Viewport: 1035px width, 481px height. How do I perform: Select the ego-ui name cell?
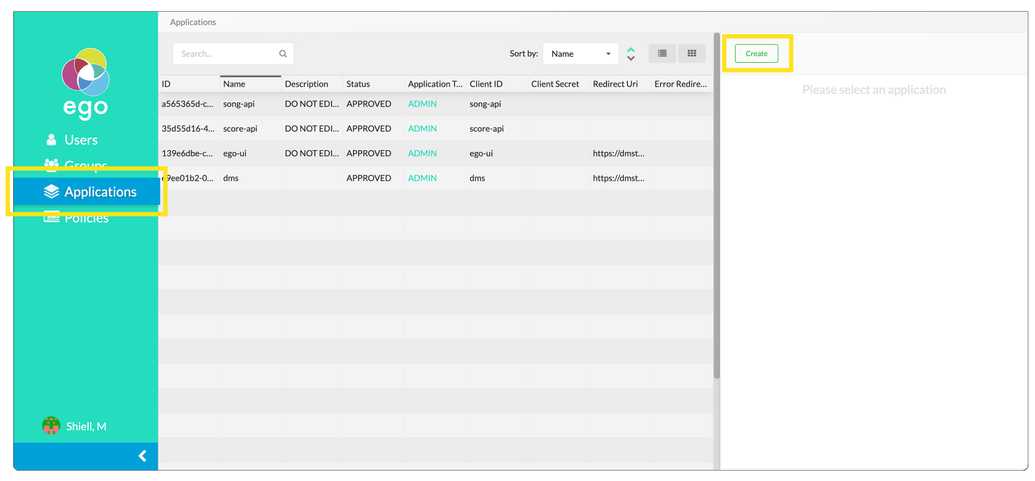(235, 153)
